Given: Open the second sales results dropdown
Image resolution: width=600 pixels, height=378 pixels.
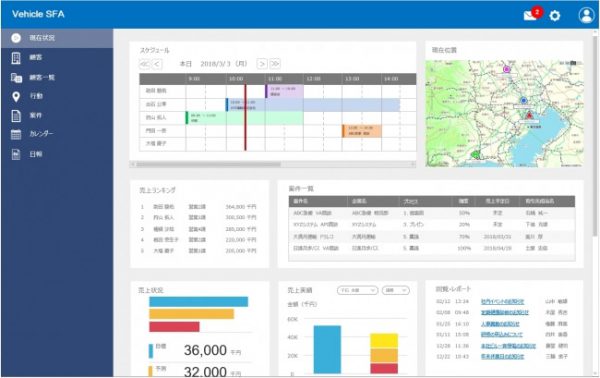Looking at the screenshot, I should click(396, 290).
